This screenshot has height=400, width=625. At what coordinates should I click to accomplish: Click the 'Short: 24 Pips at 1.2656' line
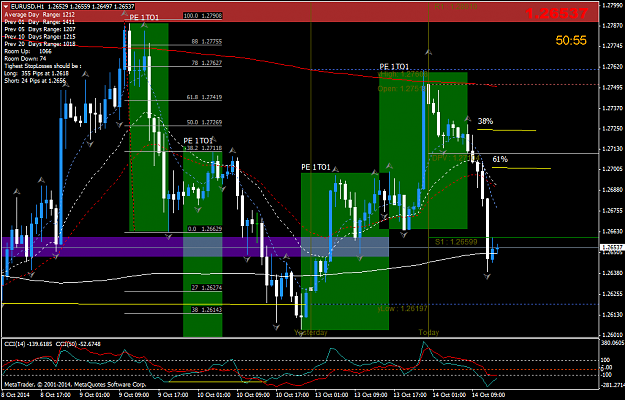tap(36, 80)
